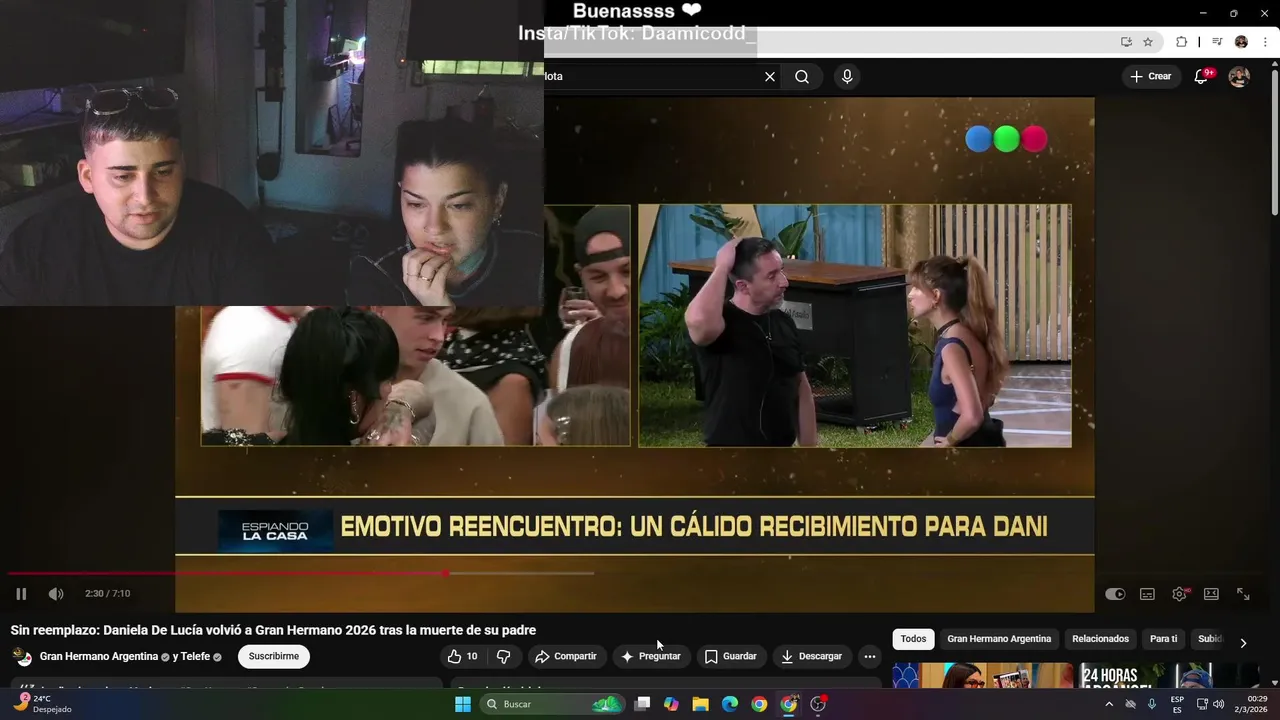Open Task View on the taskbar

pos(643,704)
